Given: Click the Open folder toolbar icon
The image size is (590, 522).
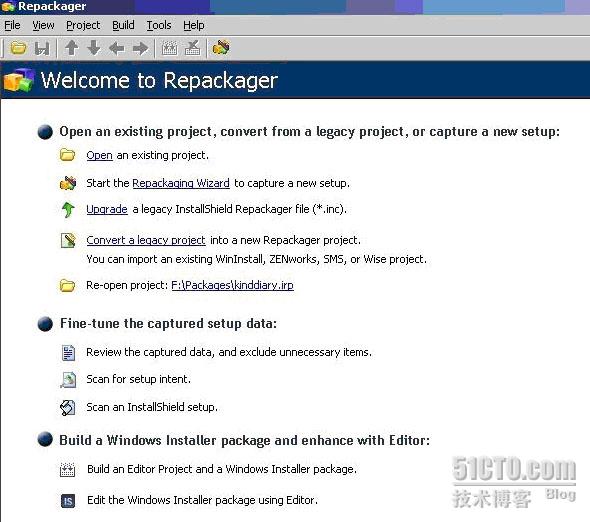Looking at the screenshot, I should pos(18,48).
